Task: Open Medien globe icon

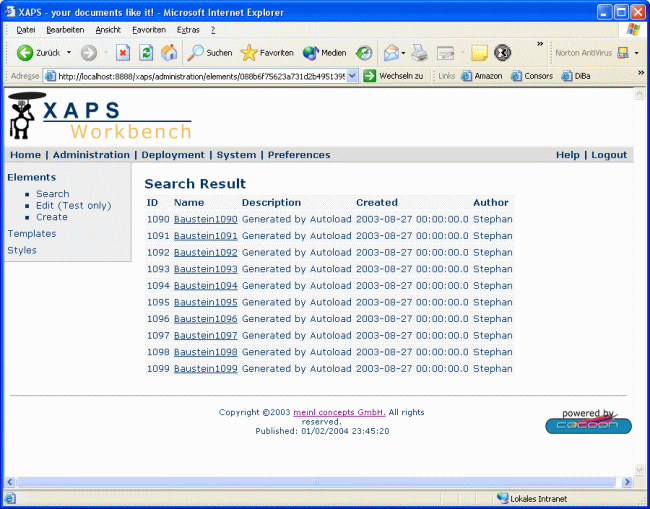Action: (310, 53)
